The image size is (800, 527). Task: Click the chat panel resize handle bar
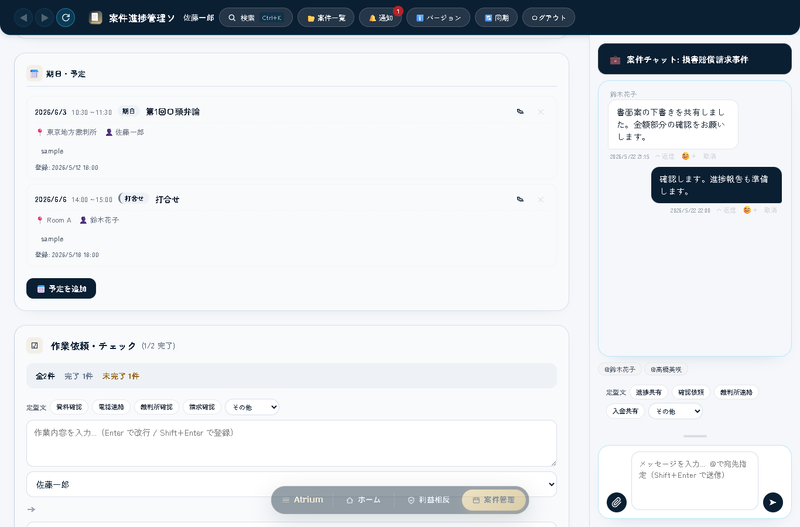pyautogui.click(x=695, y=436)
